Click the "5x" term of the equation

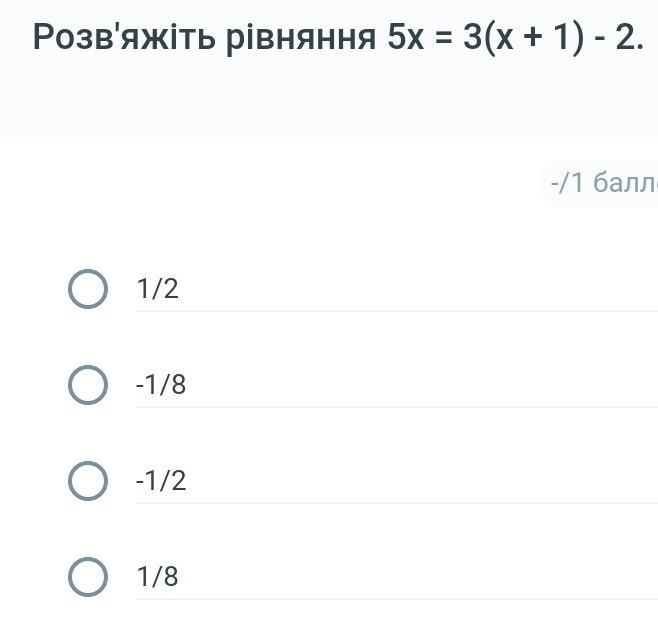point(405,38)
